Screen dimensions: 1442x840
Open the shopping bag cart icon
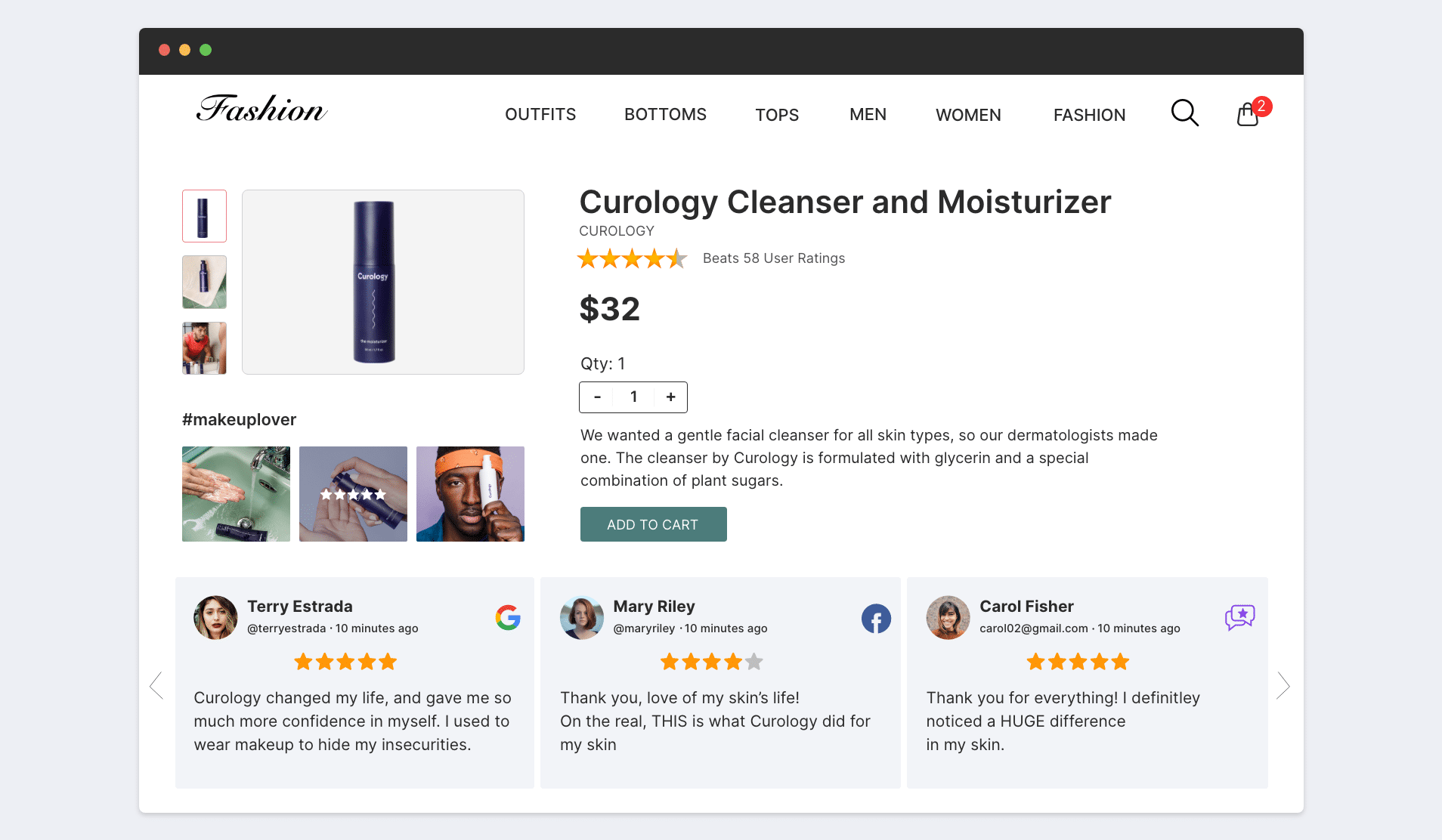(x=1248, y=115)
